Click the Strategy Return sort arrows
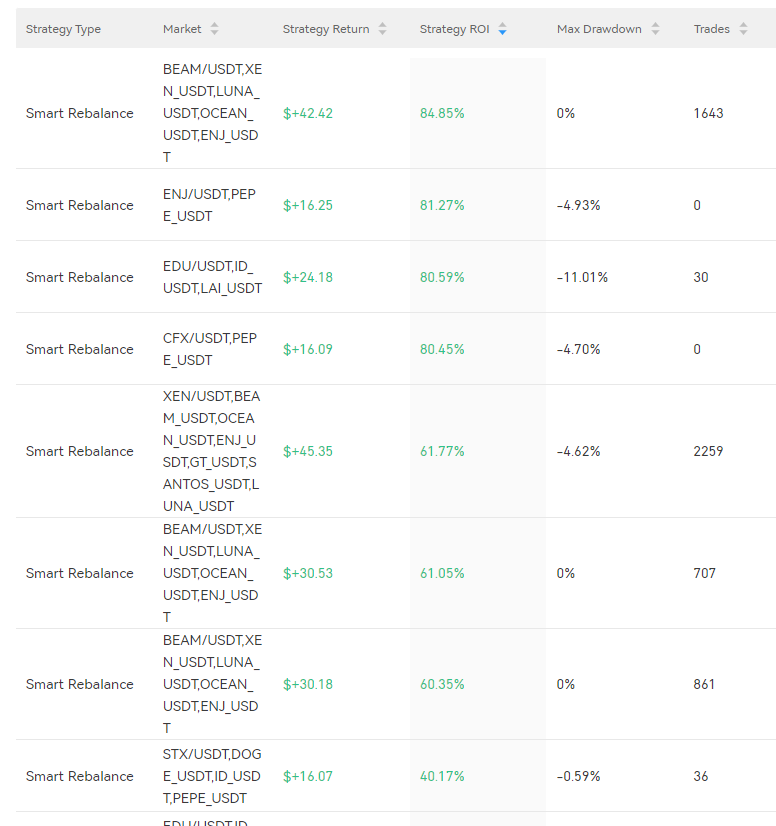 coord(382,29)
